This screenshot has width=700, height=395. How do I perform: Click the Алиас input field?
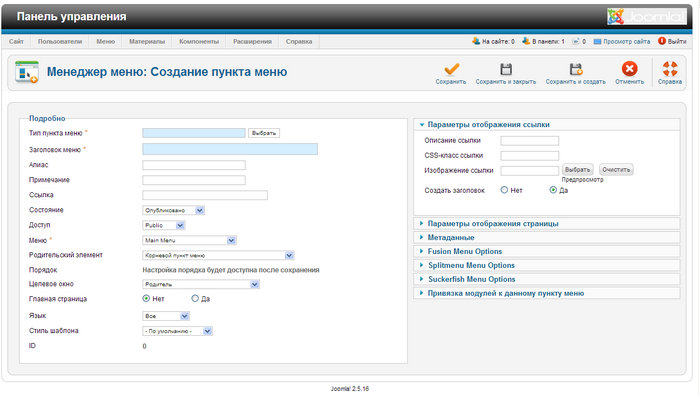[x=194, y=165]
